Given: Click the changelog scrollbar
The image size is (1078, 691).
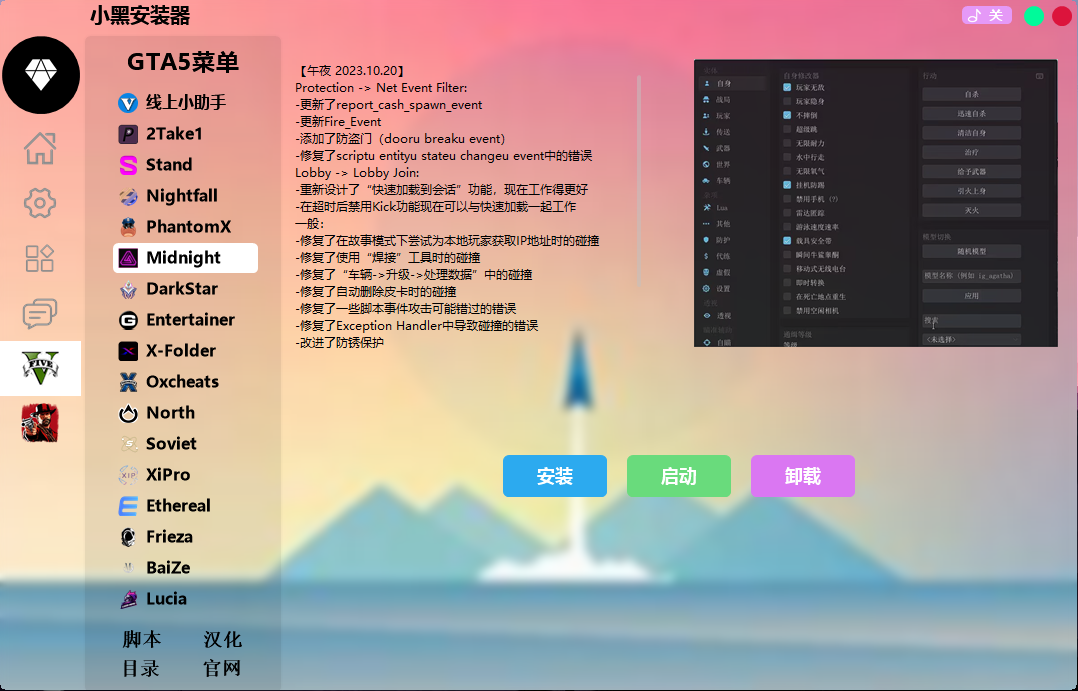Looking at the screenshot, I should (x=639, y=180).
